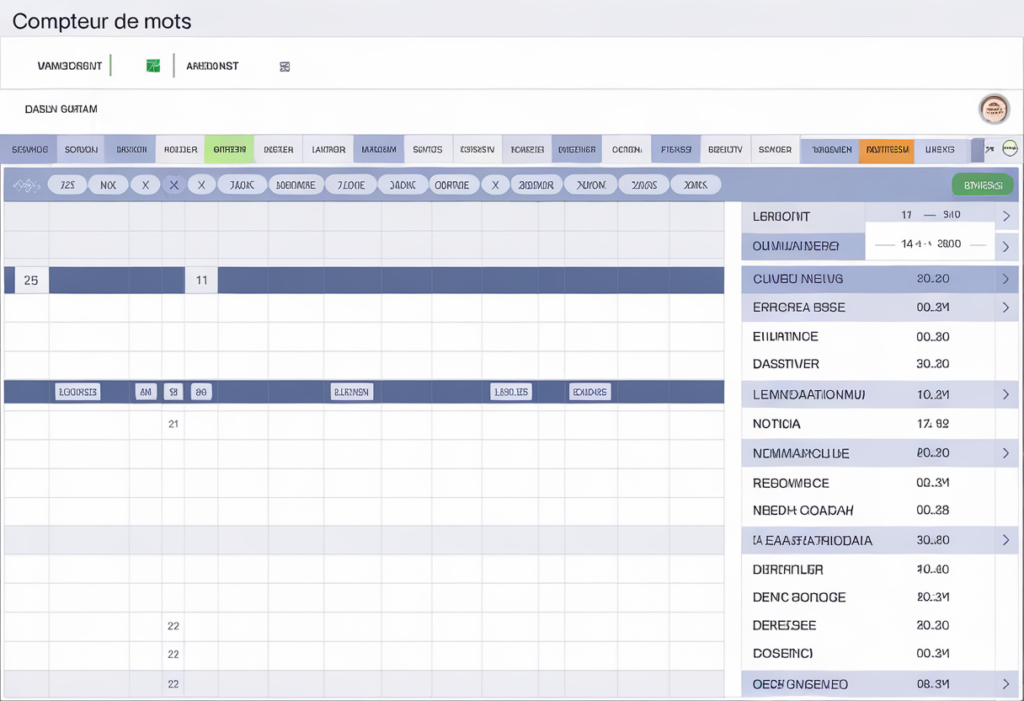Open the circular profile badge at the top right
The image size is (1024, 701).
[x=995, y=110]
